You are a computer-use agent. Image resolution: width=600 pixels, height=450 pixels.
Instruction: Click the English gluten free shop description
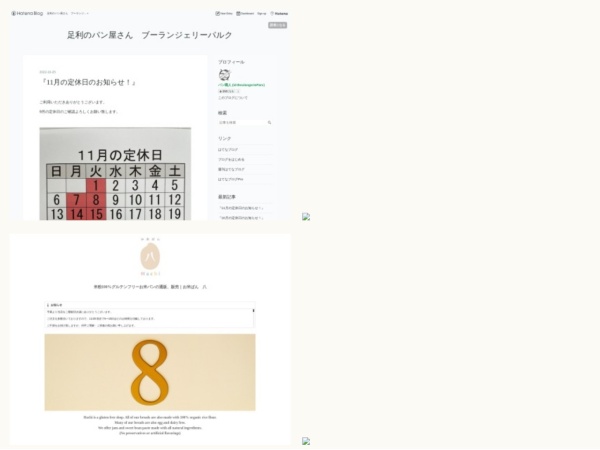click(150, 425)
